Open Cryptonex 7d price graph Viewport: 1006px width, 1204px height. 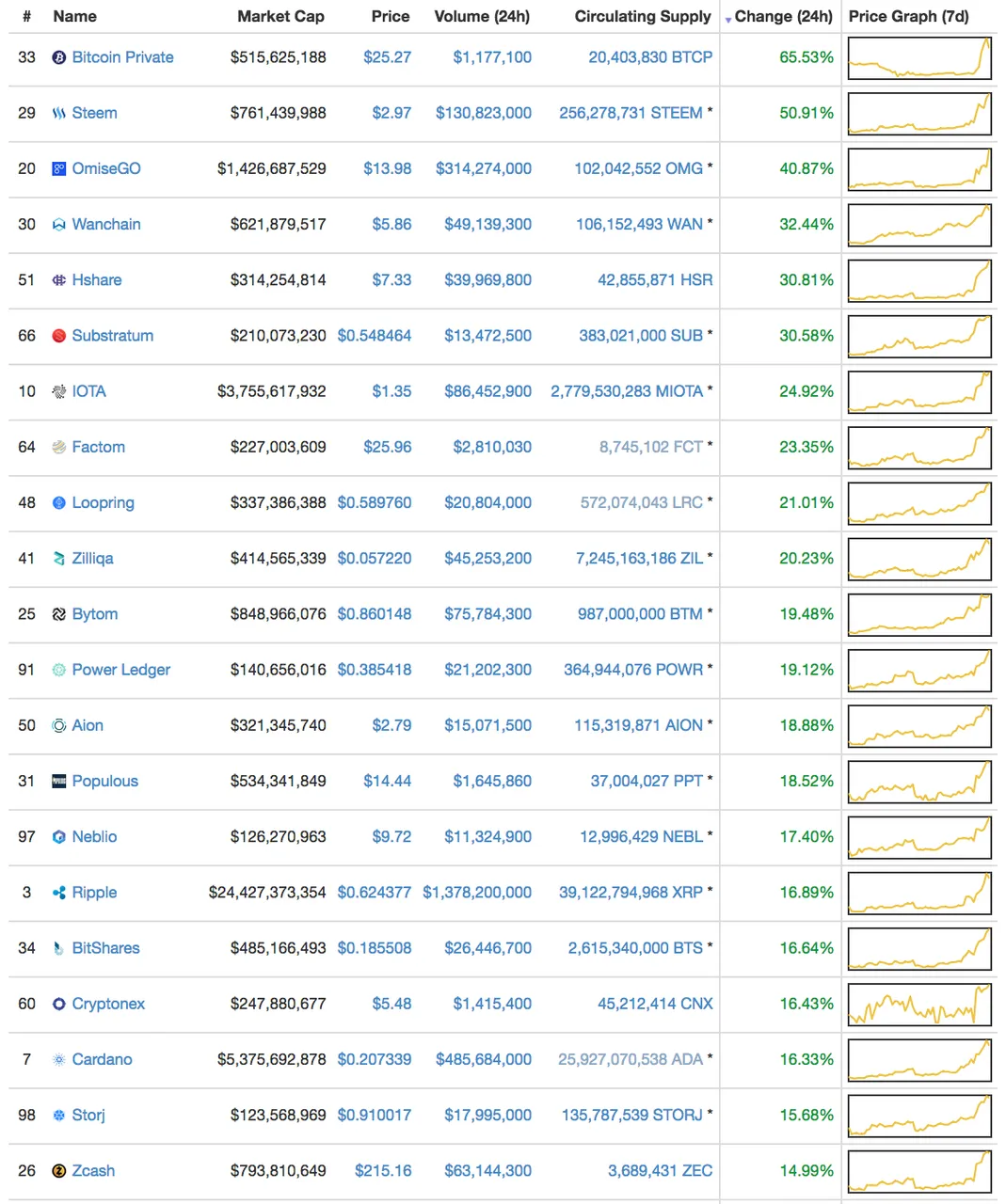click(919, 1005)
